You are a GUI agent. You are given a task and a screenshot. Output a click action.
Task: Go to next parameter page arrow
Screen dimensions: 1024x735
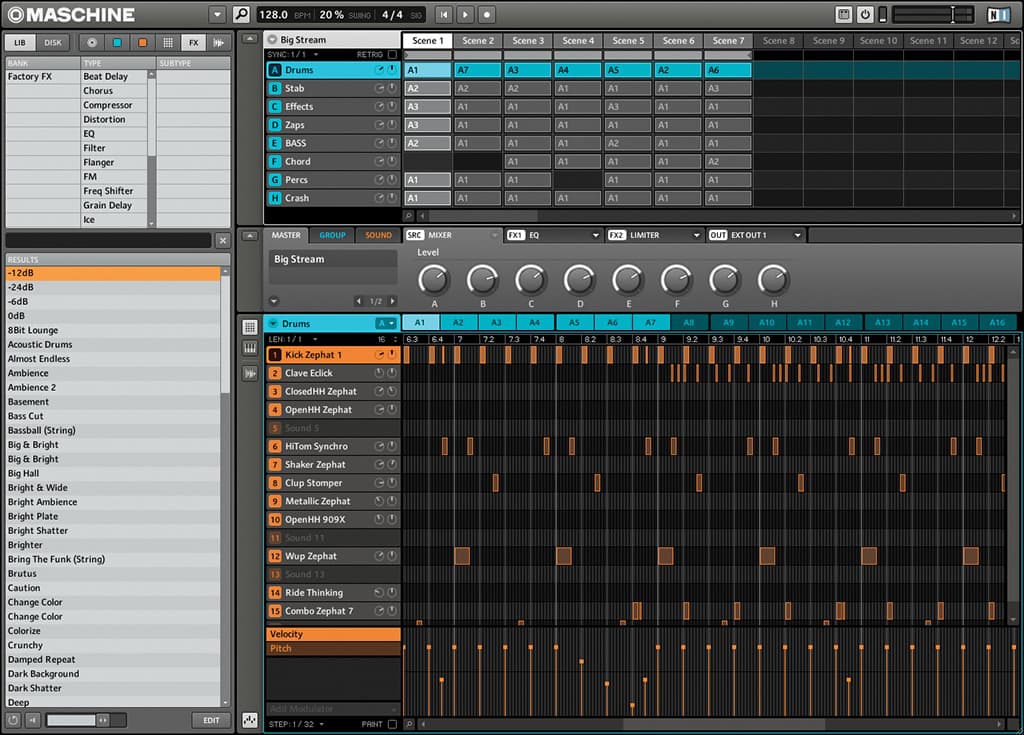392,301
